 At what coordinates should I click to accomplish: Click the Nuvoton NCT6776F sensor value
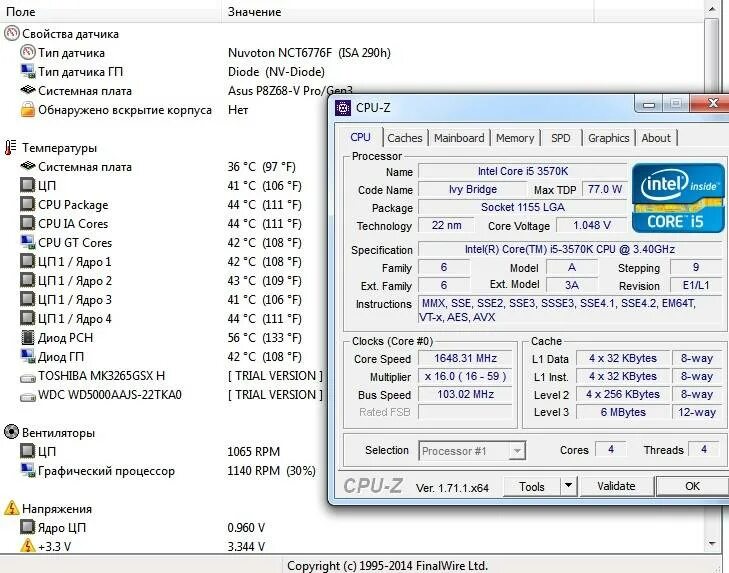[x=309, y=53]
